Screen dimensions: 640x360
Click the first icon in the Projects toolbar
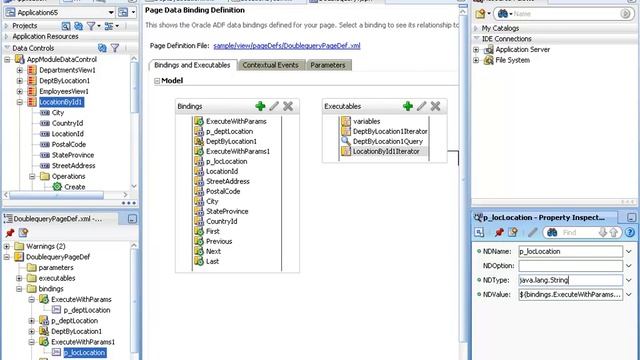66,26
